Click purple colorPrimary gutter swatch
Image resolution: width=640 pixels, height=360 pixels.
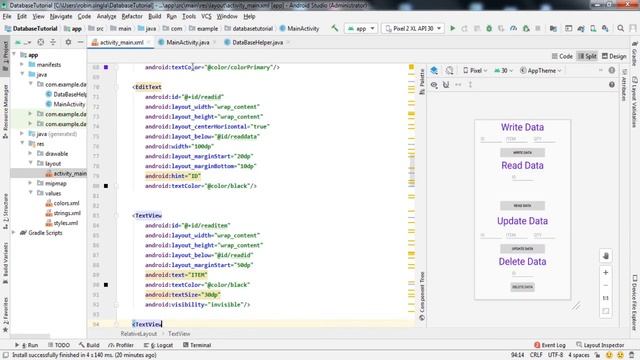(x=106, y=67)
